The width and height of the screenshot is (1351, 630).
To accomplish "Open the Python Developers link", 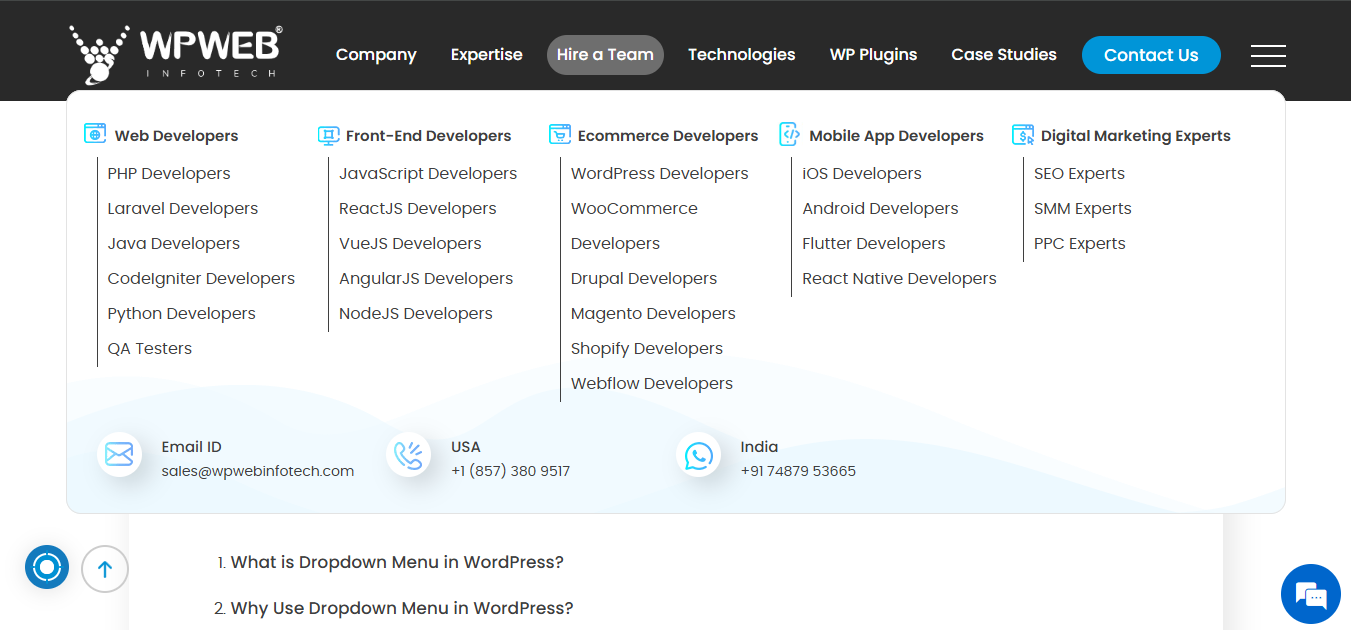I will (x=182, y=314).
